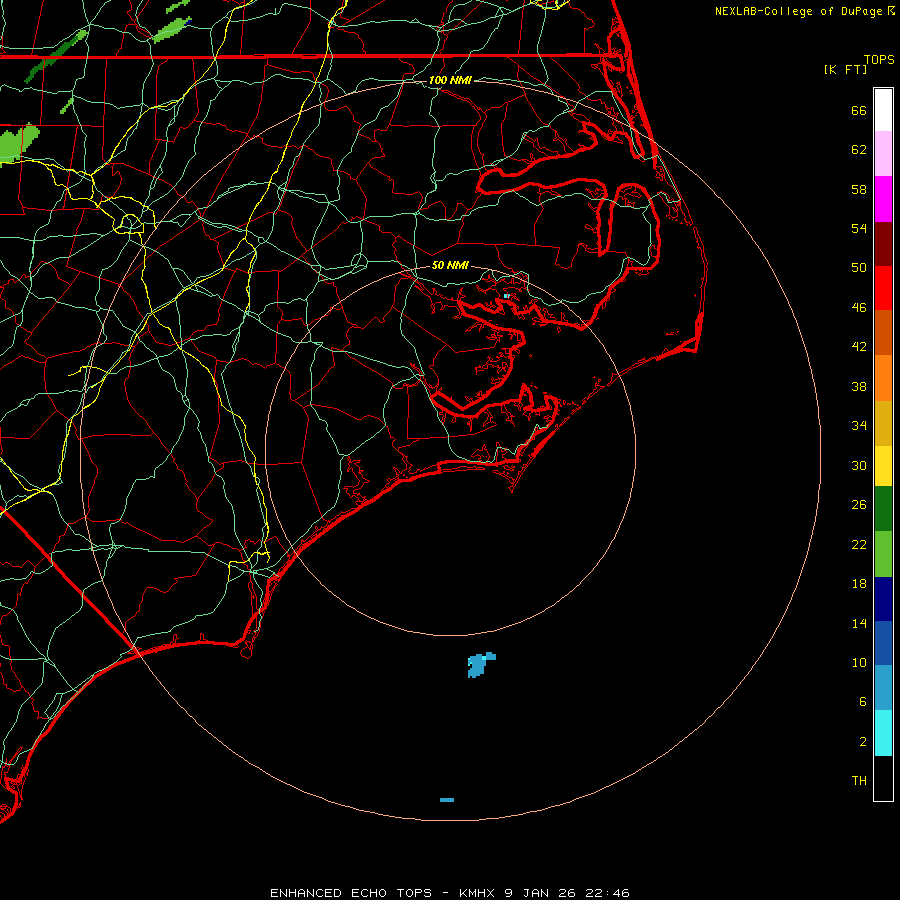The width and height of the screenshot is (900, 900).
Task: Pick the magenta 58 legend swatch
Action: 883,198
